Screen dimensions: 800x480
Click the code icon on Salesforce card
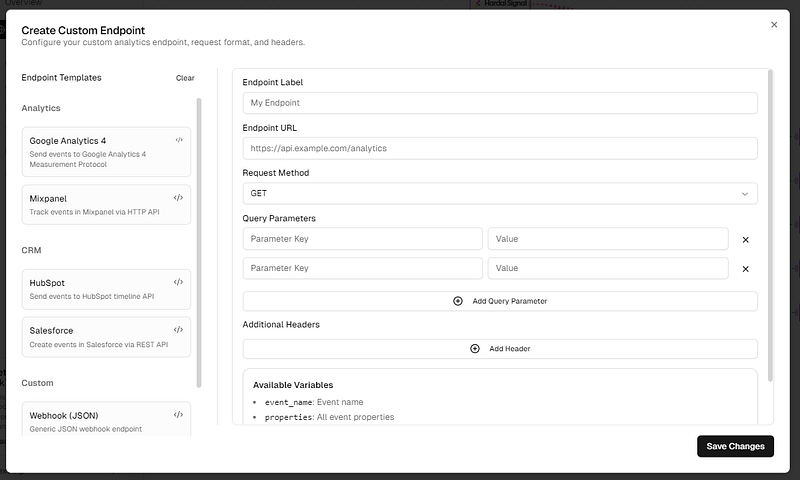[x=178, y=330]
